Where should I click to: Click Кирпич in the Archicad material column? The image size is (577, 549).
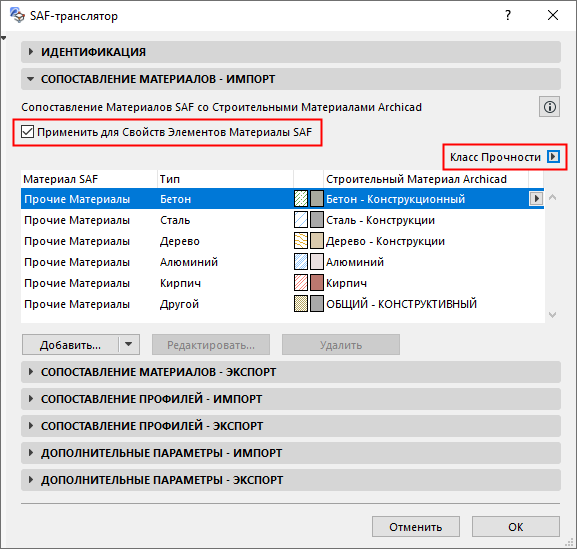346,283
